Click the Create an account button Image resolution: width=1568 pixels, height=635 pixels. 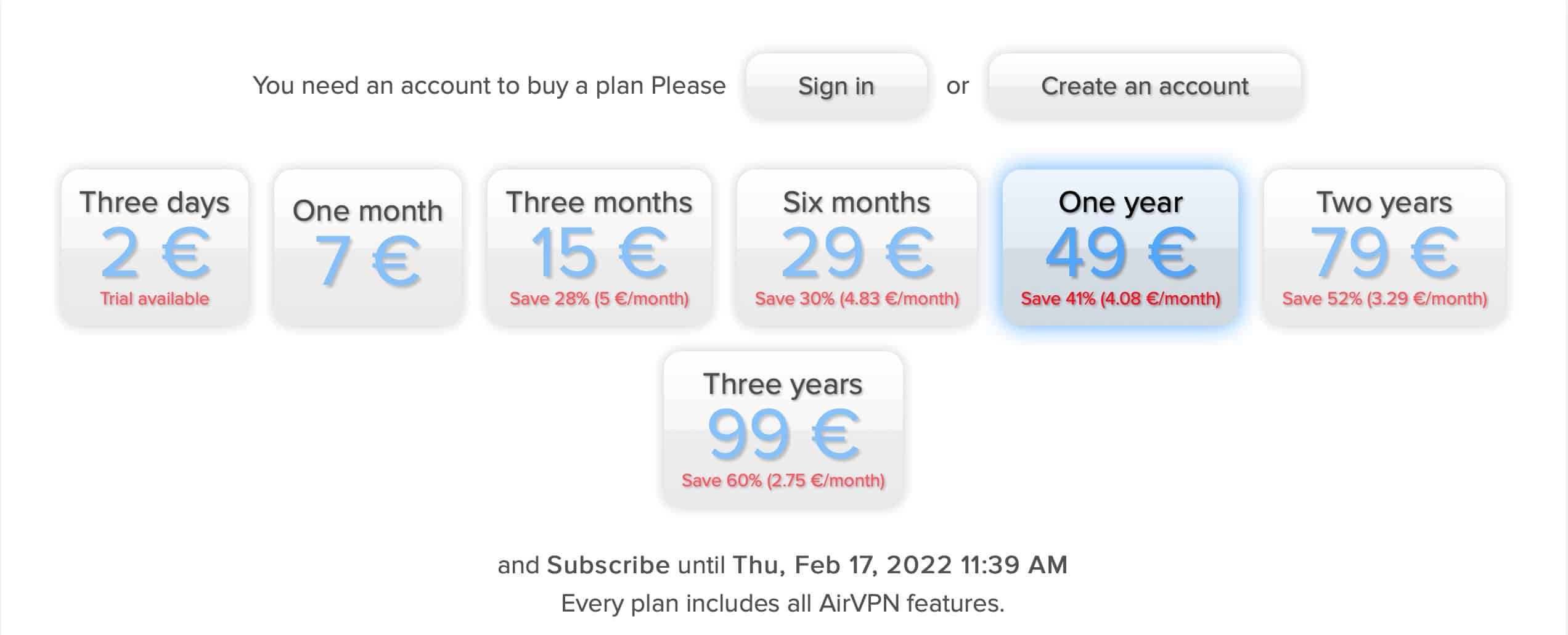(1145, 86)
